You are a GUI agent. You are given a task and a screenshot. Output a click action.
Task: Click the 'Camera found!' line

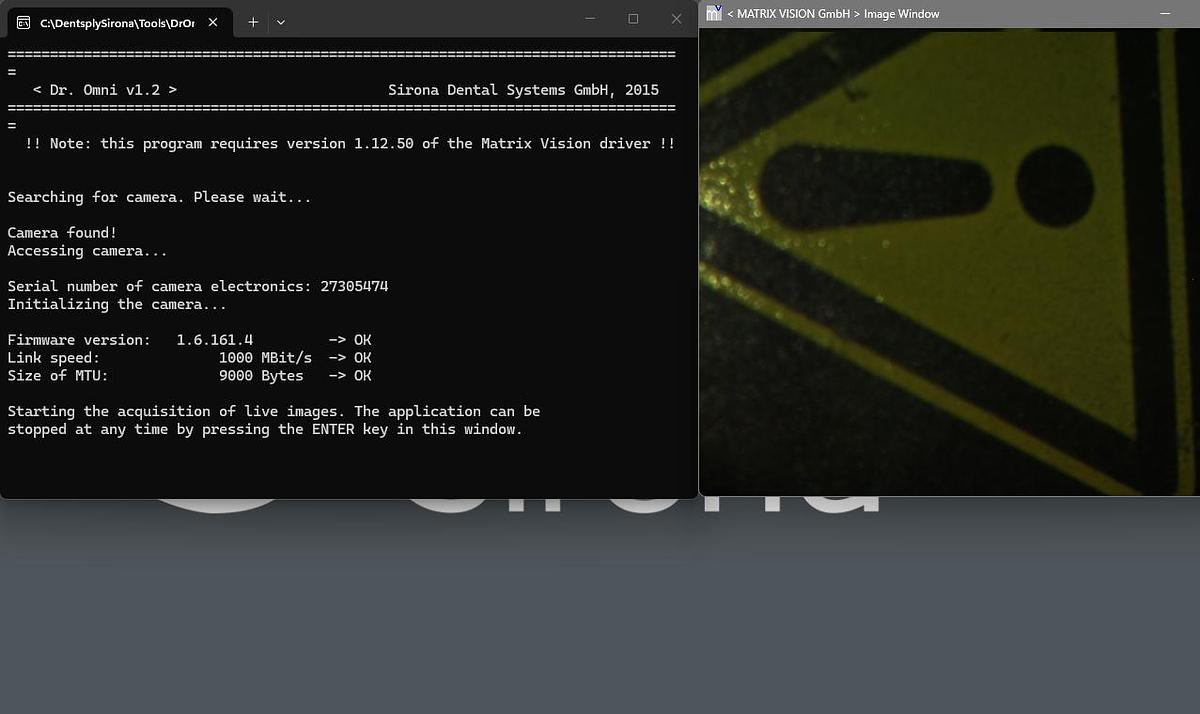(62, 233)
